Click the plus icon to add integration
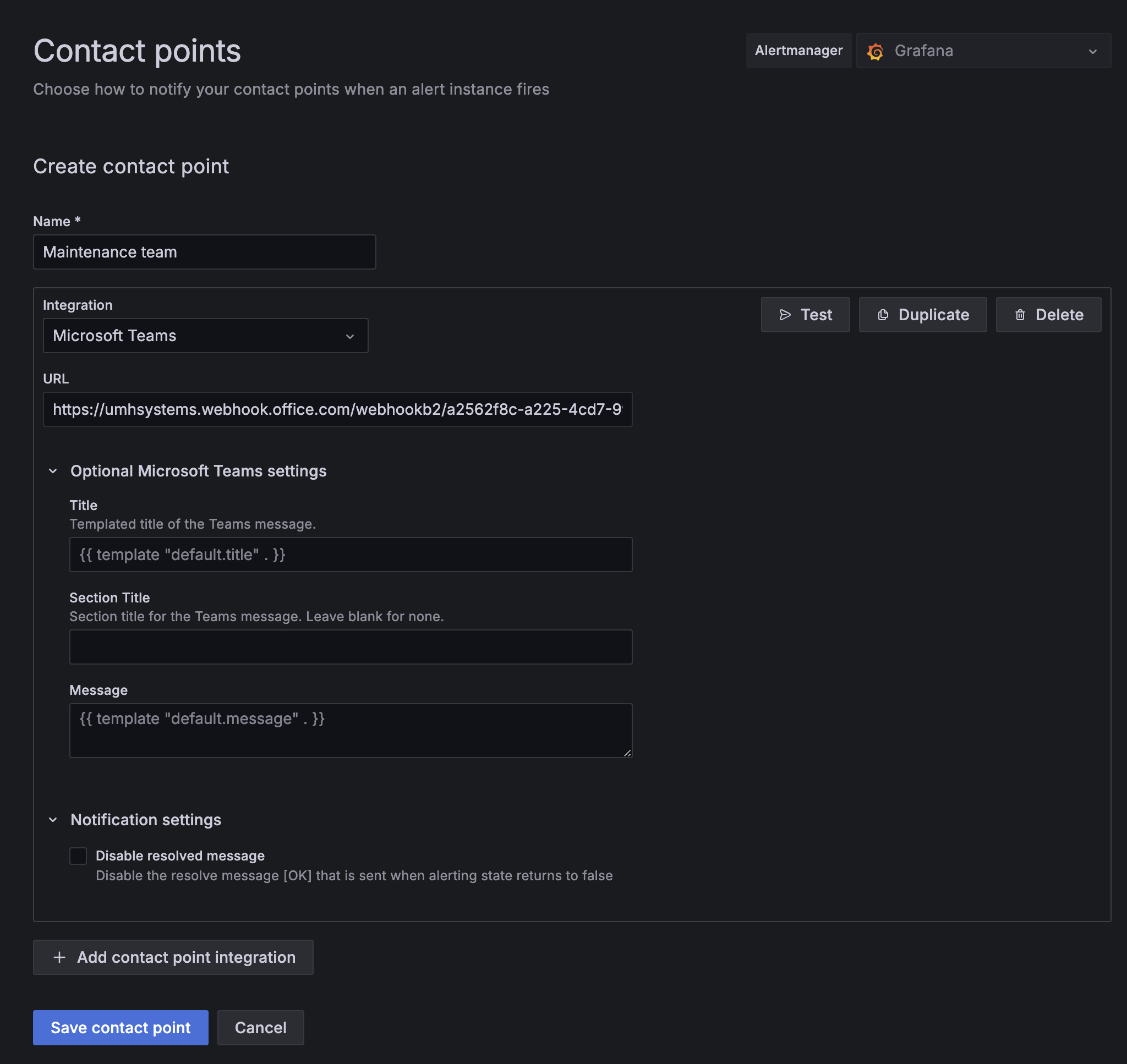1127x1064 pixels. (x=59, y=957)
